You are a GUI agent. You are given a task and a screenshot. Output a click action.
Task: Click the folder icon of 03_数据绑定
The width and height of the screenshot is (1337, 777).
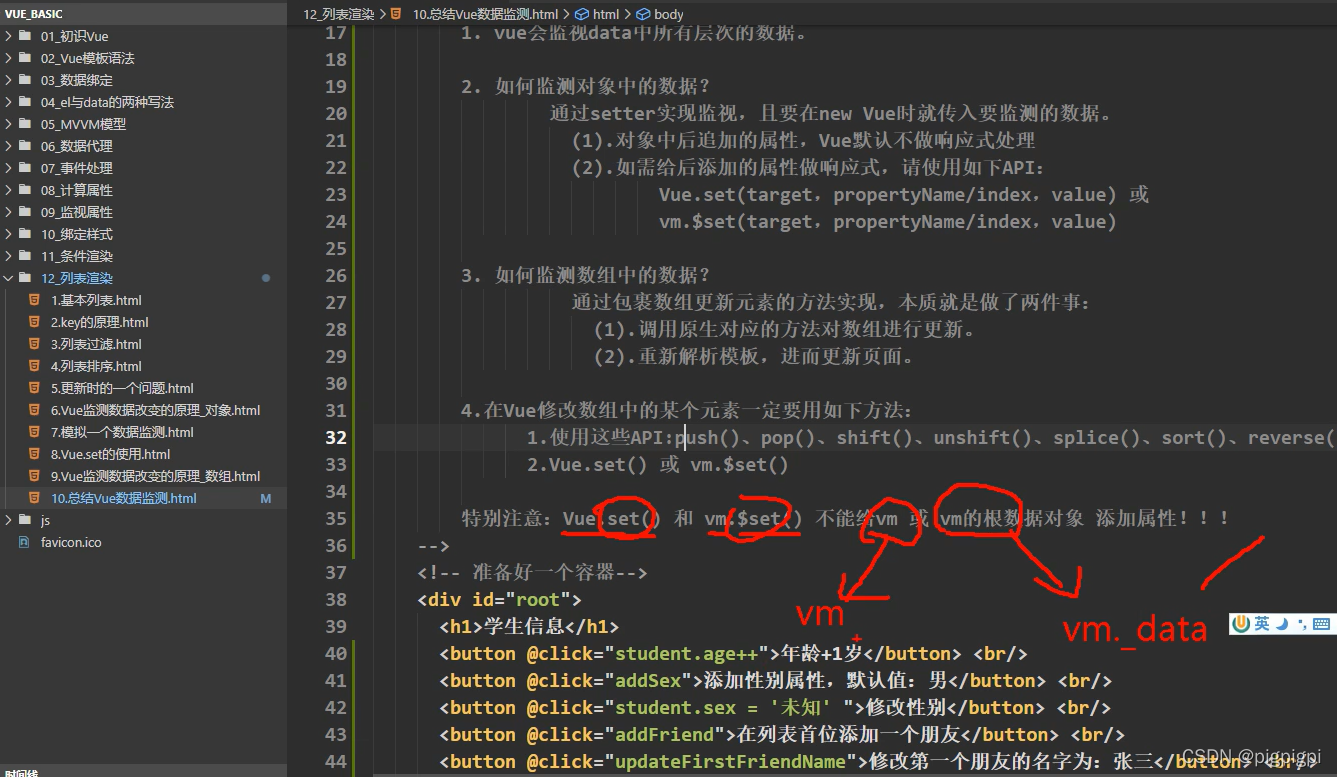(x=25, y=80)
